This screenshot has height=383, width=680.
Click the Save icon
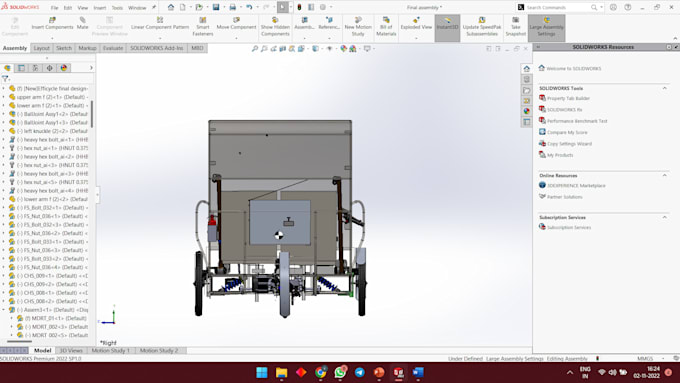pyautogui.click(x=216, y=7)
